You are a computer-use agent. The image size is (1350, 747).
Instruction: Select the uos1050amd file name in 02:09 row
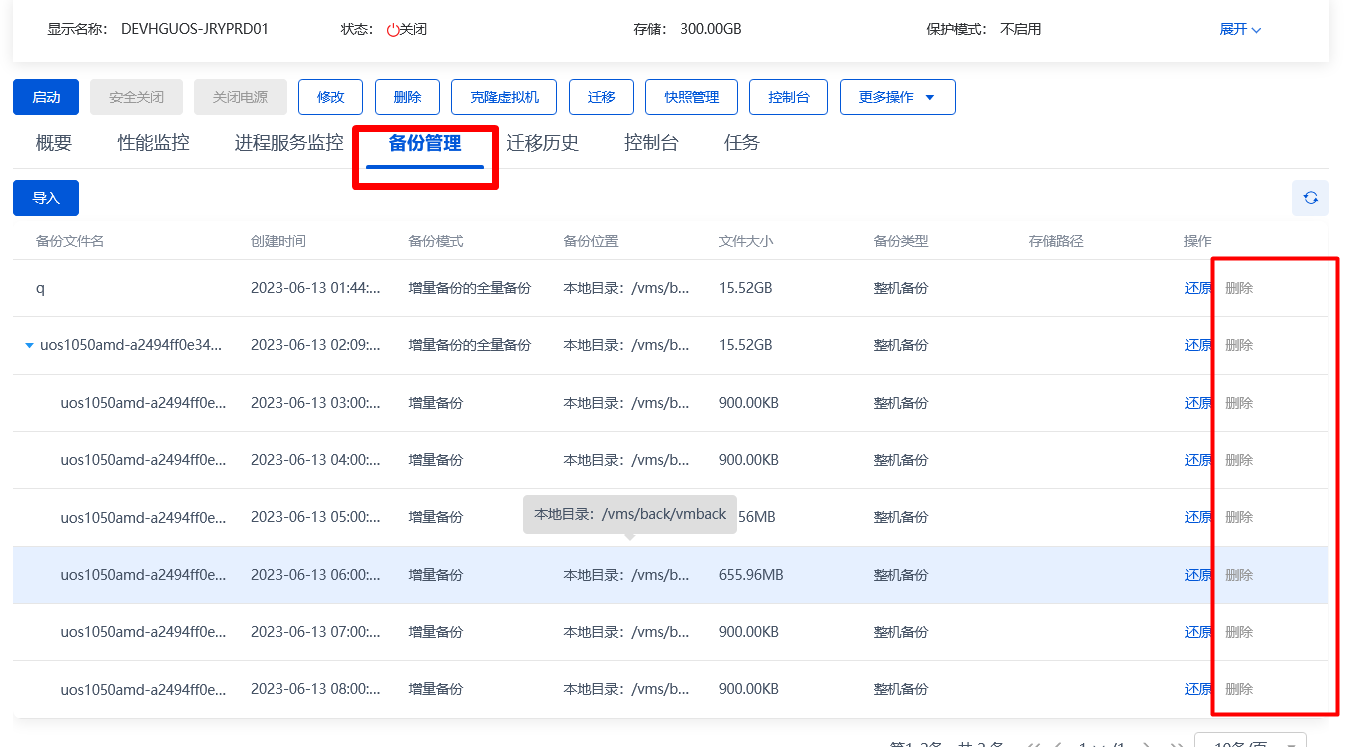coord(131,345)
